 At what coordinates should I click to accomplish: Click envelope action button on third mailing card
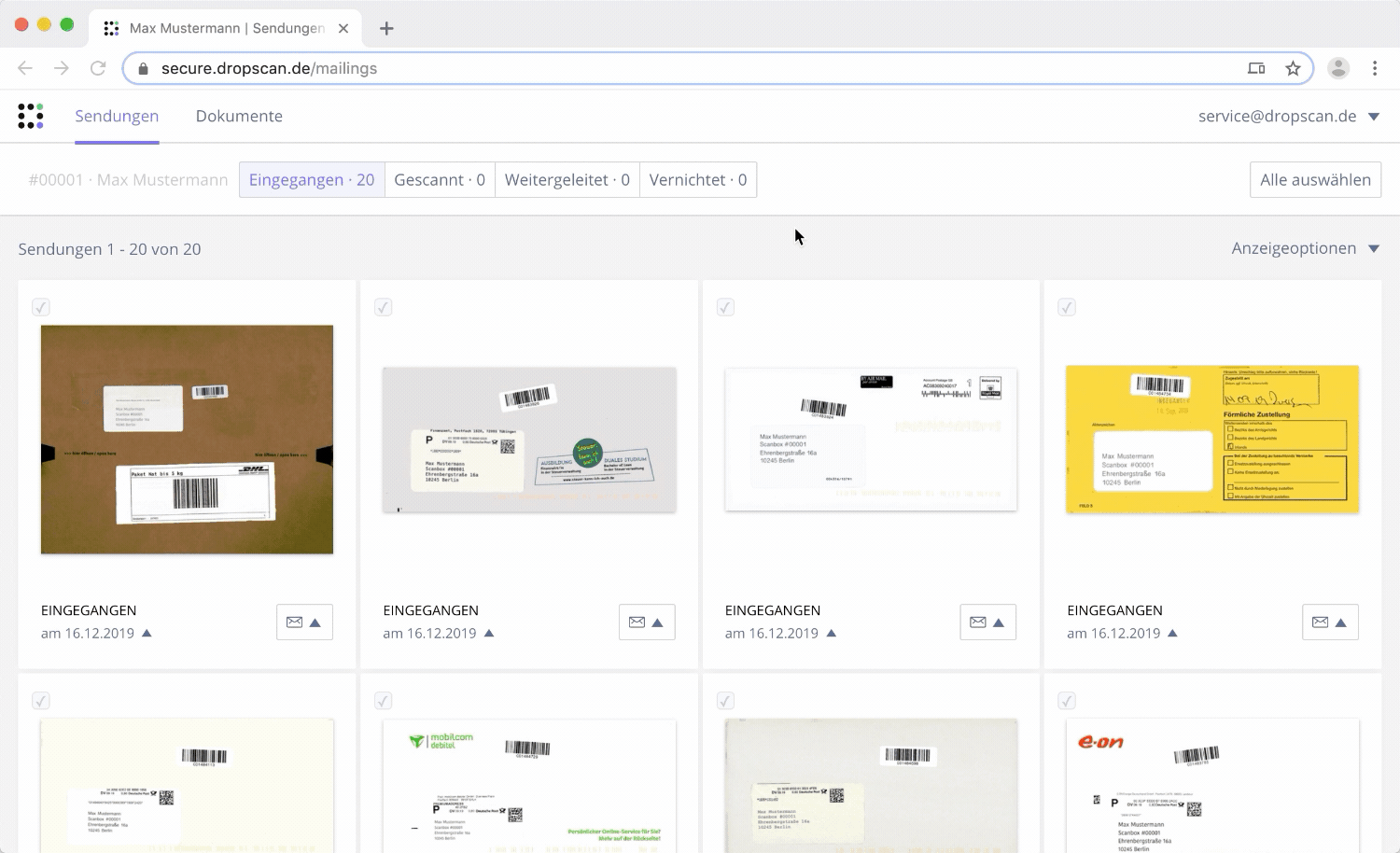pos(987,622)
